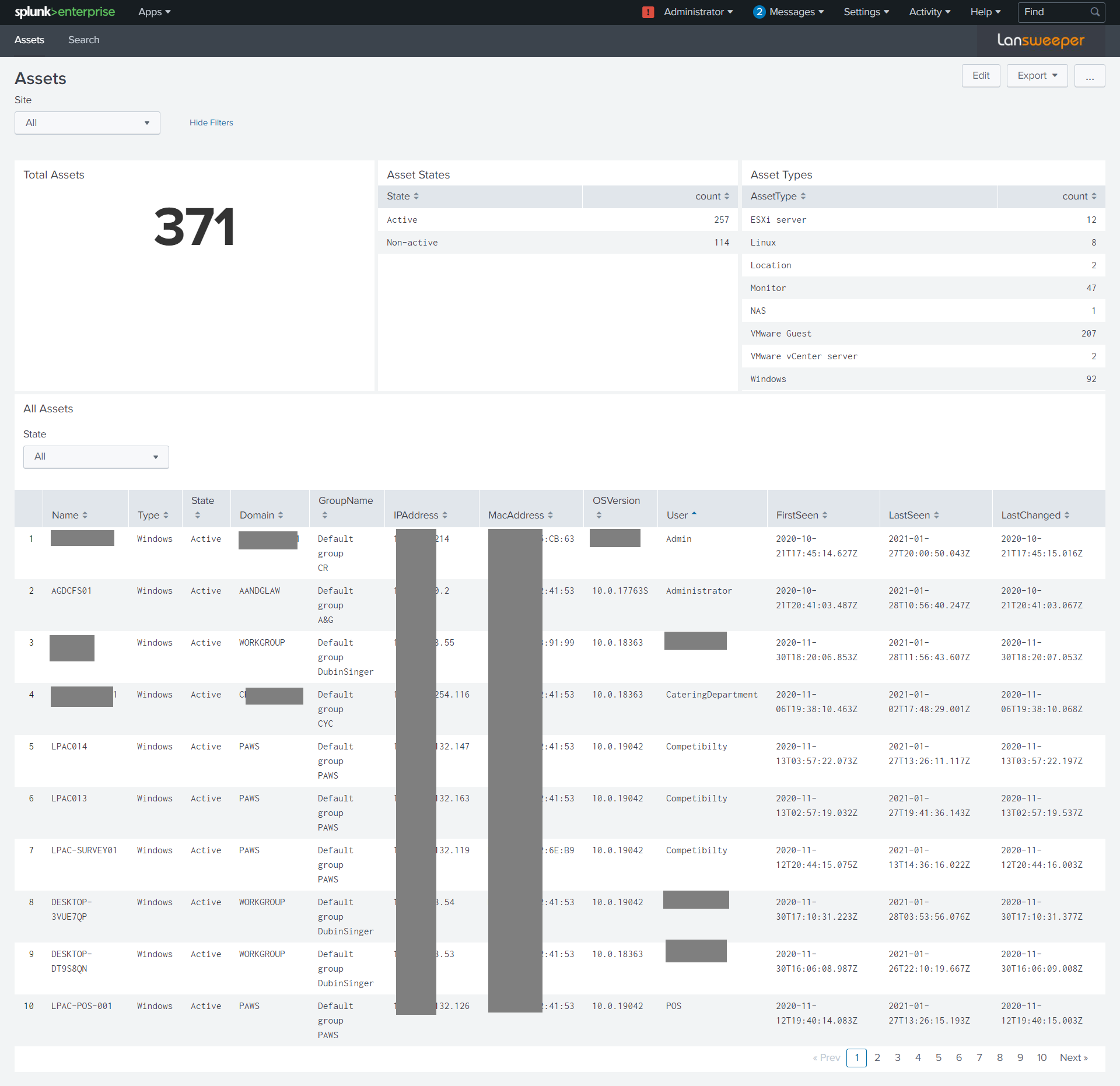Sort All Assets table by LastSeen

tap(914, 516)
